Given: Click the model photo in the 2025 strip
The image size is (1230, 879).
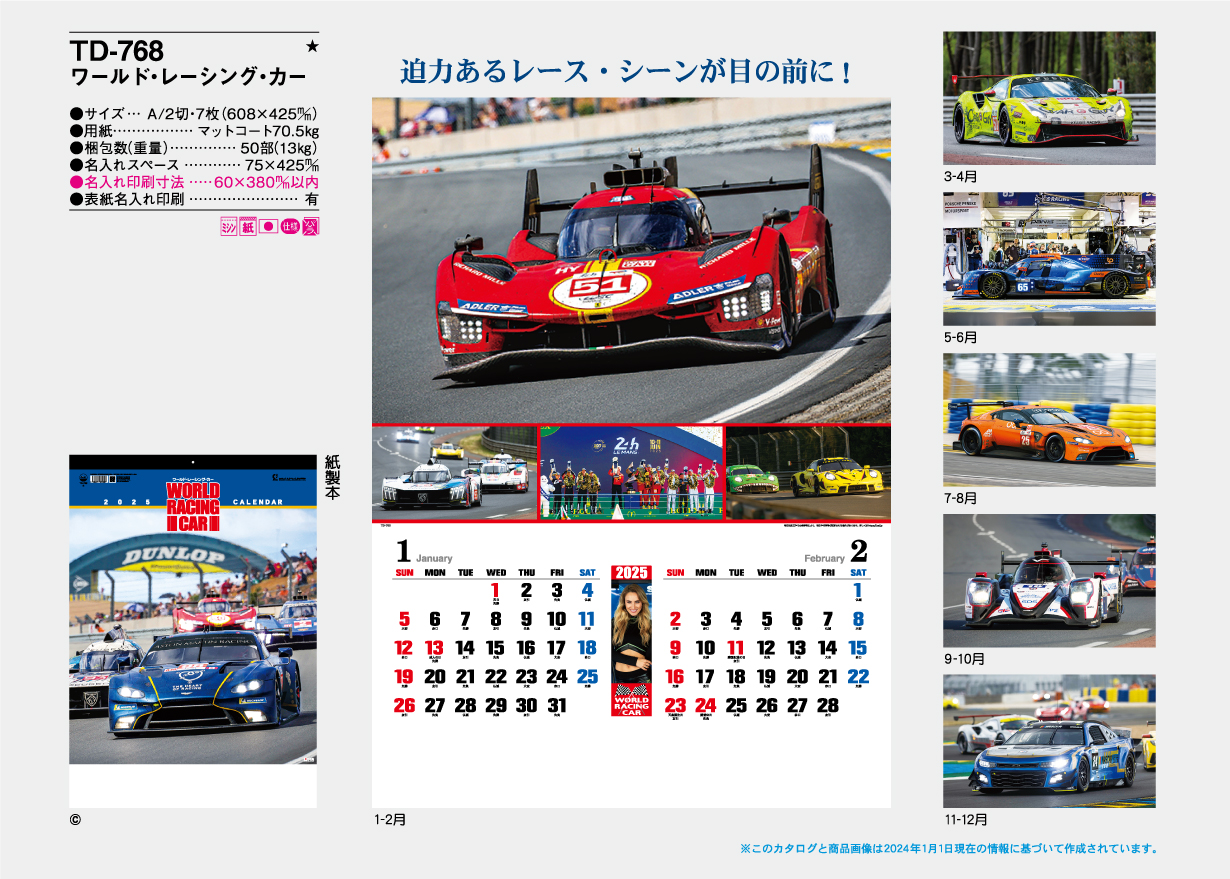Looking at the screenshot, I should (631, 633).
